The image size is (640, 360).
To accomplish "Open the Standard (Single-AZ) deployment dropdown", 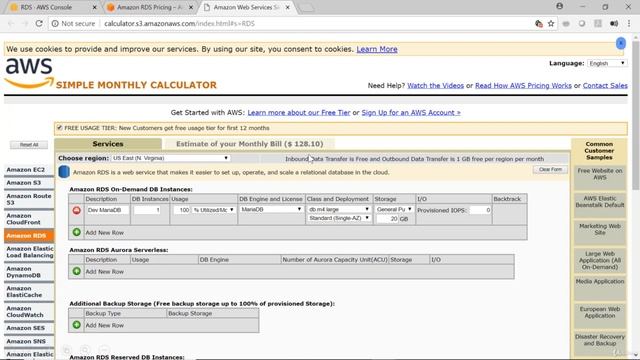I will coord(338,218).
